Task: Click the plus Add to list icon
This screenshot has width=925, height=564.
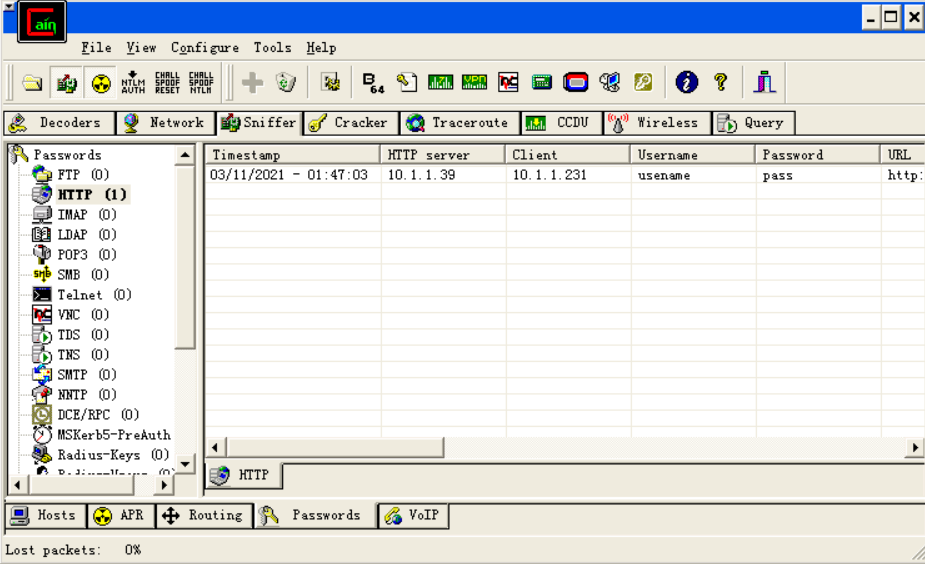Action: [252, 83]
